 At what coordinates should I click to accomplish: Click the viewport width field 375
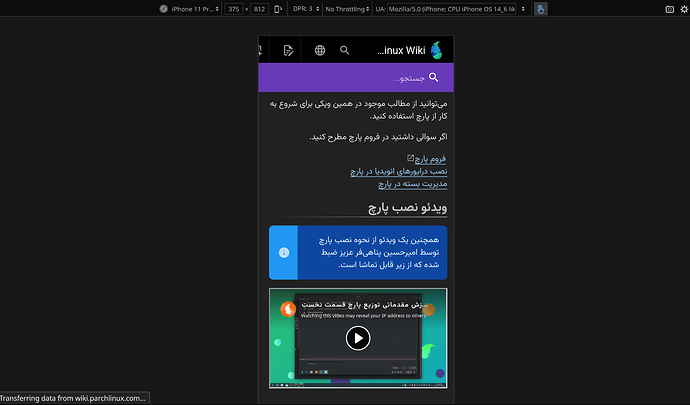pos(234,9)
